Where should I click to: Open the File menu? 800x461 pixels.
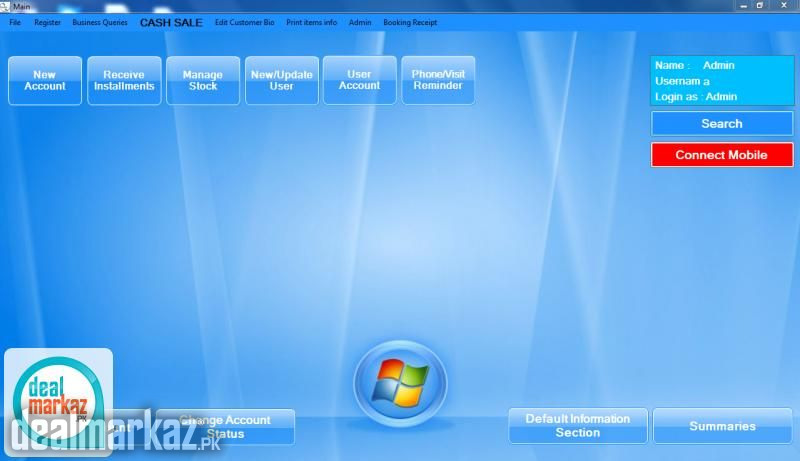tap(15, 22)
